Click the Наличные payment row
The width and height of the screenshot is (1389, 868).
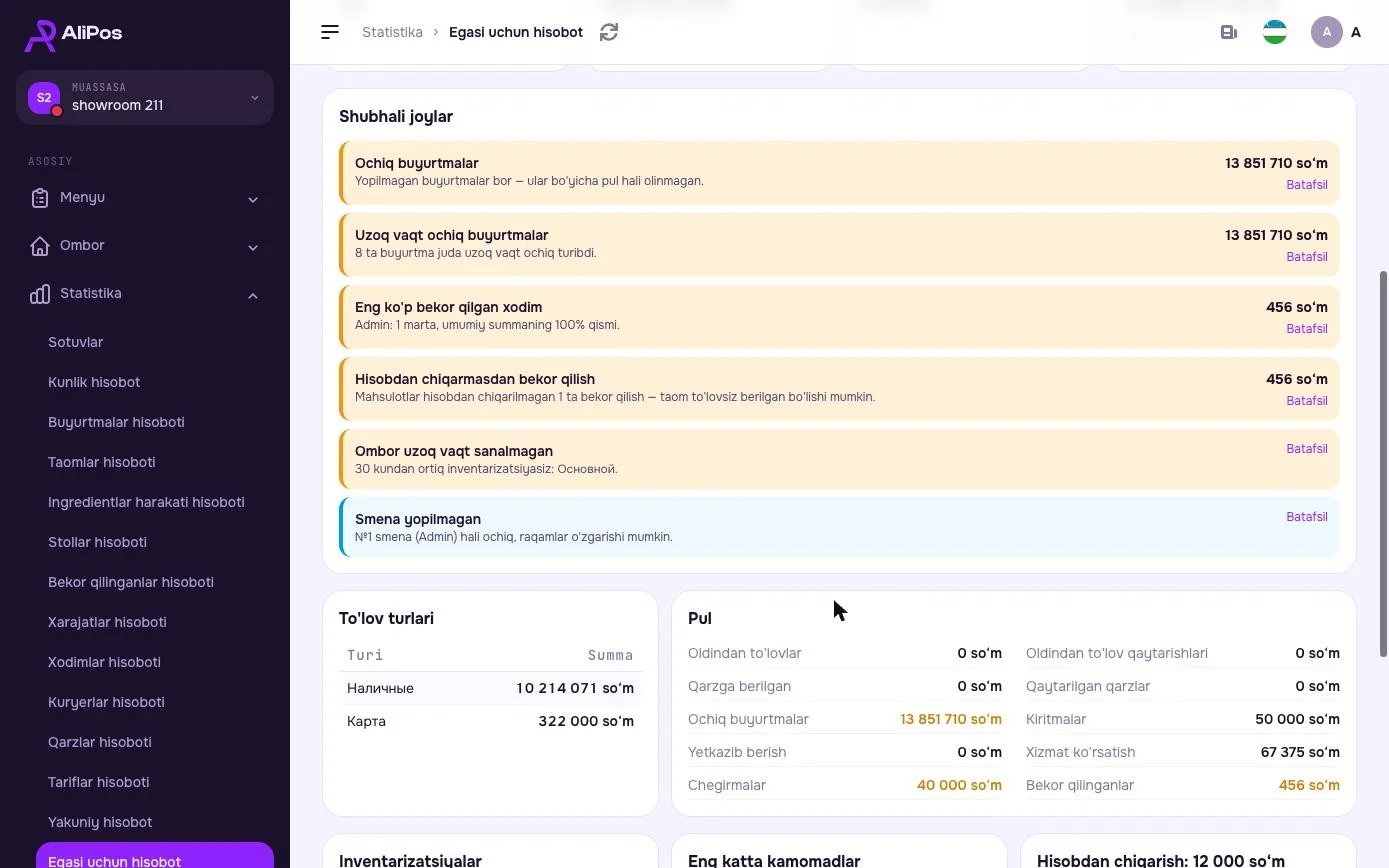(x=490, y=688)
